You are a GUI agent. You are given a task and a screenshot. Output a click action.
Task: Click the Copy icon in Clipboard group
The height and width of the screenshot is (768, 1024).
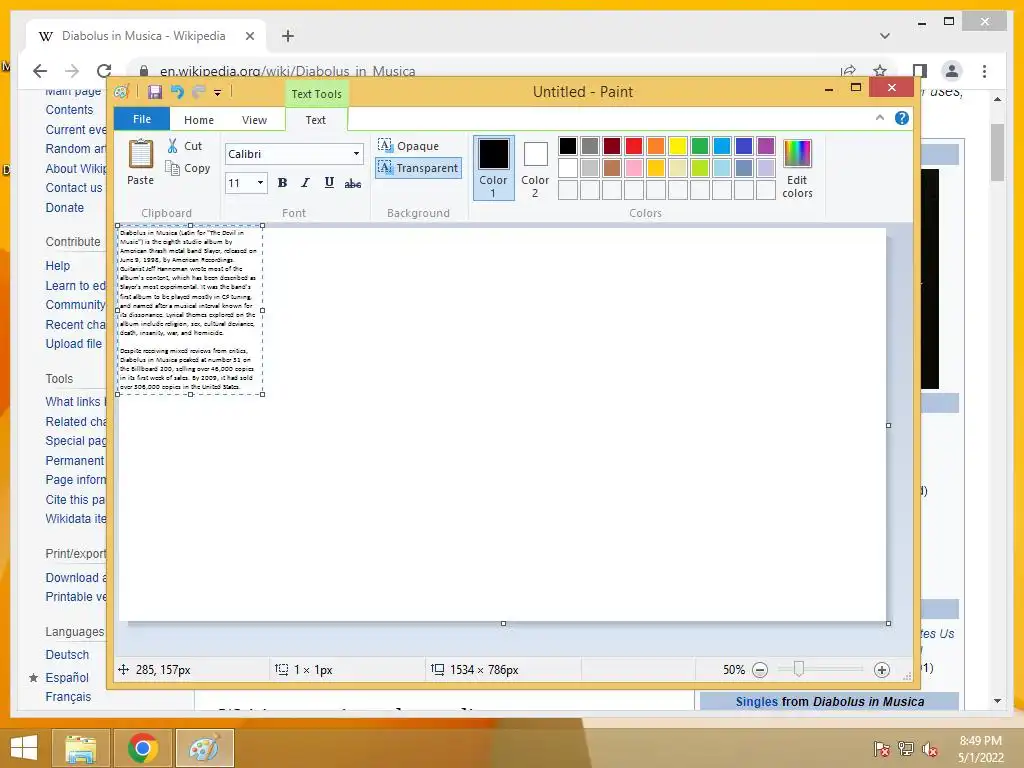pos(172,168)
